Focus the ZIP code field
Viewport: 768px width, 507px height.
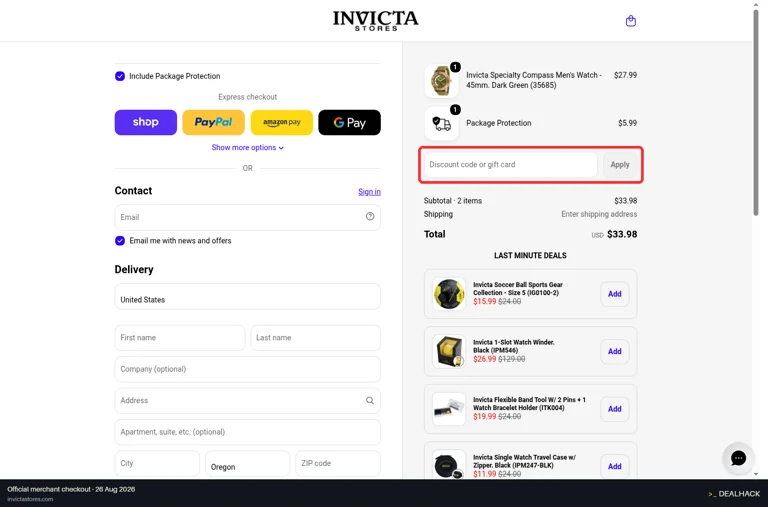coord(338,463)
